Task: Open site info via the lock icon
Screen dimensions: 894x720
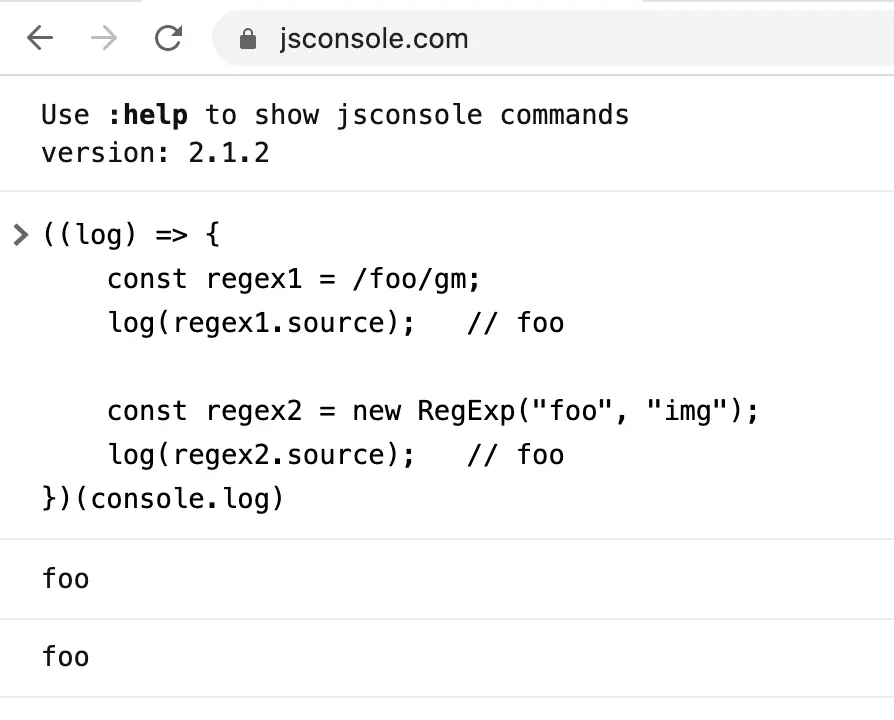Action: click(x=247, y=40)
